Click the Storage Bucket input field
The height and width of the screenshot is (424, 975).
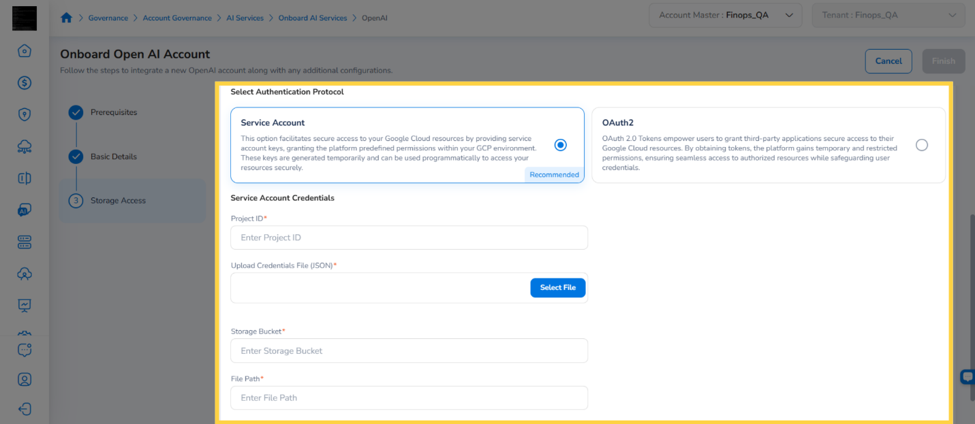tap(409, 351)
